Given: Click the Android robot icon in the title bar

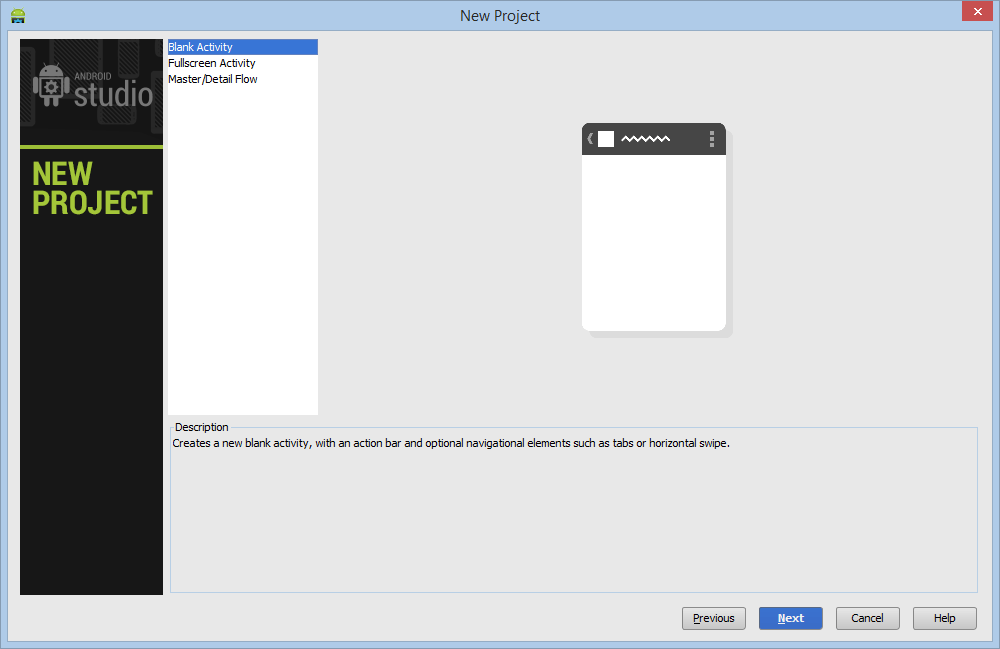Looking at the screenshot, I should click(x=17, y=15).
